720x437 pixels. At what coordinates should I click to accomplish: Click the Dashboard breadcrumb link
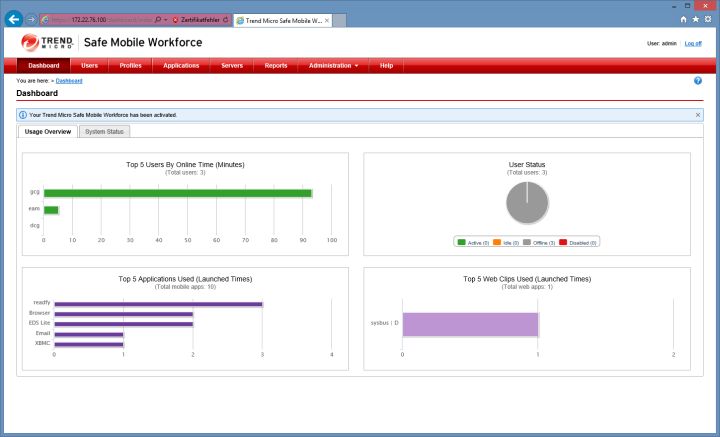pyautogui.click(x=69, y=80)
